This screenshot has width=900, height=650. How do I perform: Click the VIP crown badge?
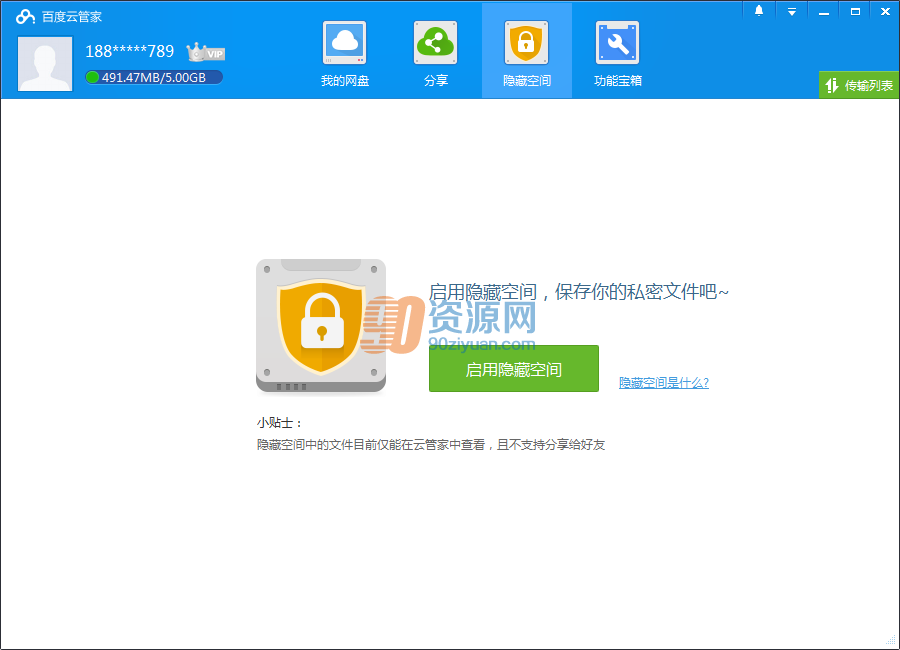coord(205,52)
